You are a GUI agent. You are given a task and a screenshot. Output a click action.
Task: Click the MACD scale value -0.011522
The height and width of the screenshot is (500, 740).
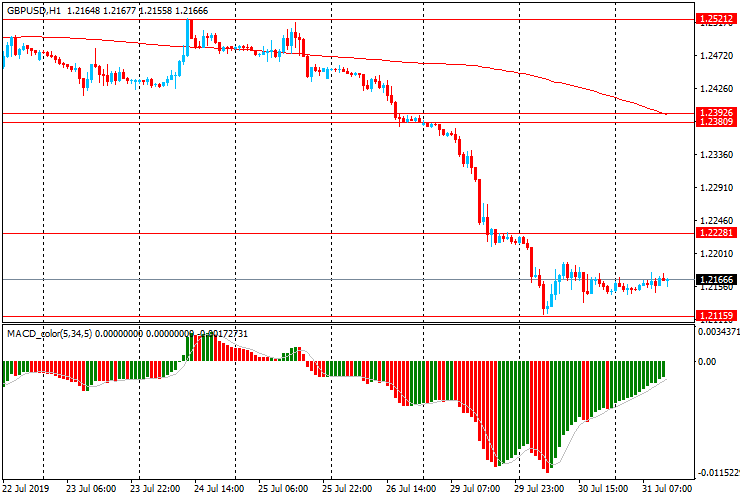click(718, 473)
